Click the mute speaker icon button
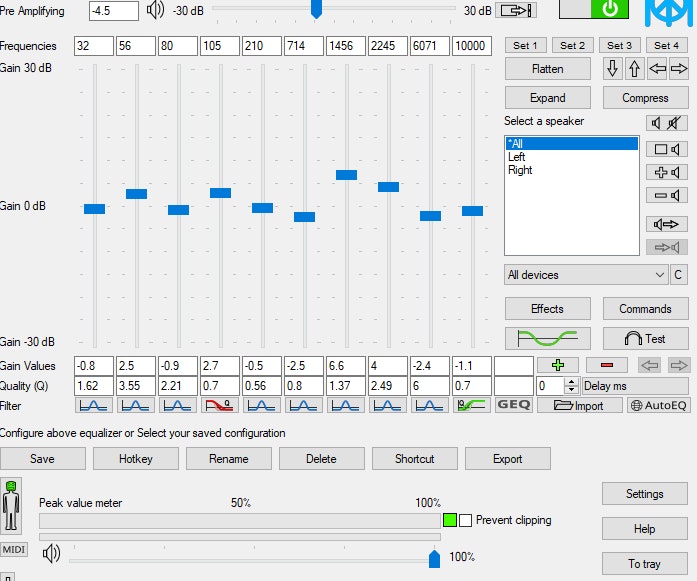This screenshot has width=697, height=581. [x=667, y=123]
